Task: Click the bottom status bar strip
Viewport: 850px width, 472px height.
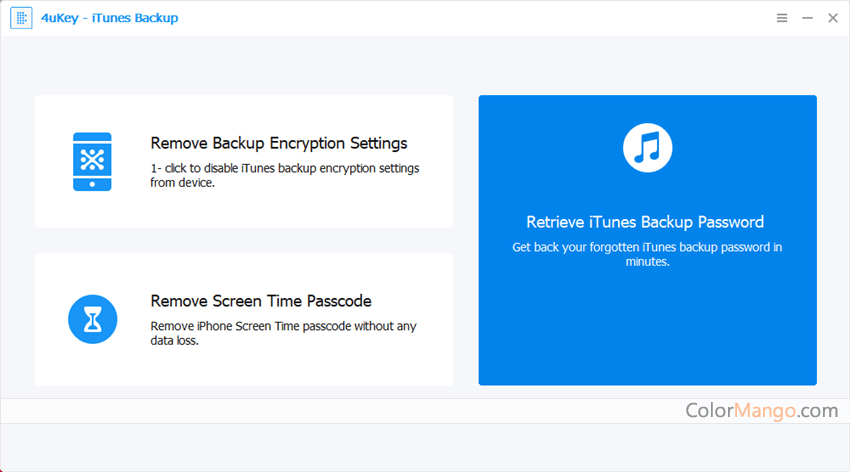Action: click(425, 447)
